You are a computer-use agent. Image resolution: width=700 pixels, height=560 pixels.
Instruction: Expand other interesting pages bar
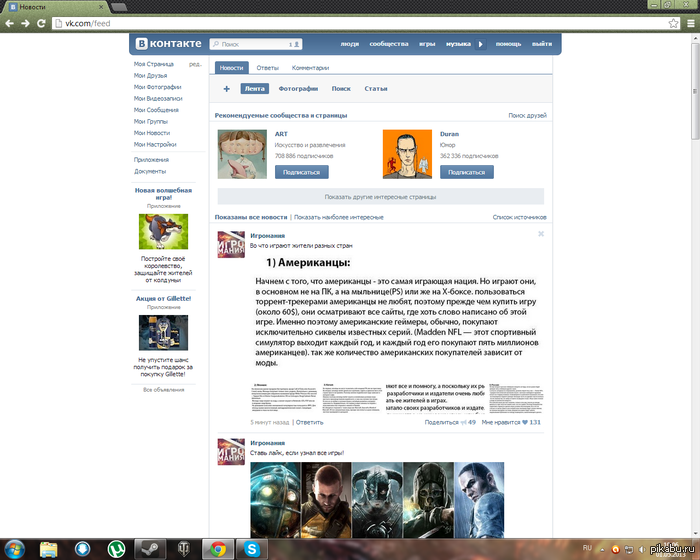(380, 197)
